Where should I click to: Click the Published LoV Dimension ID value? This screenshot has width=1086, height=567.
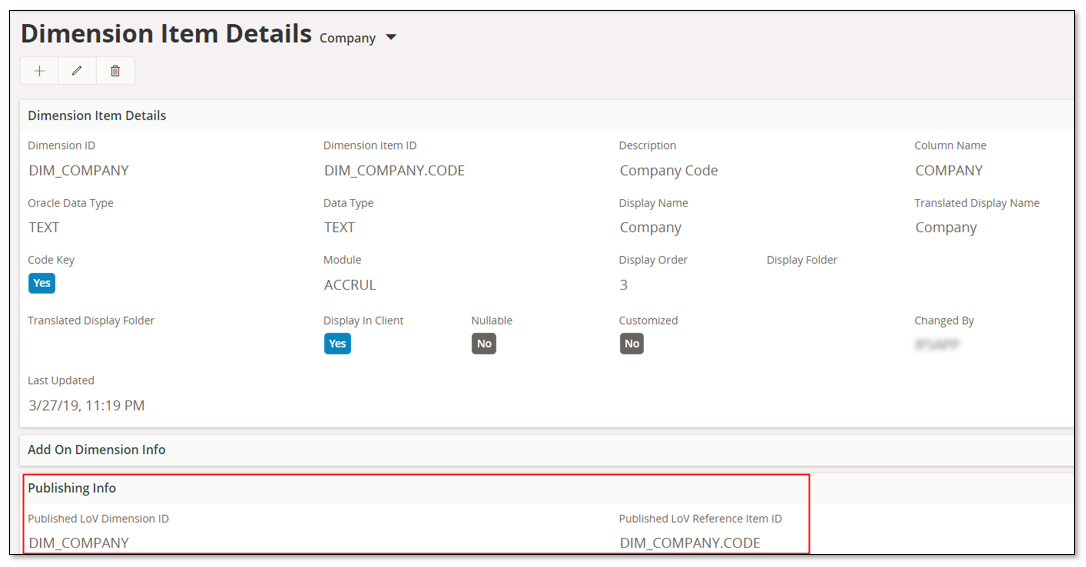79,543
